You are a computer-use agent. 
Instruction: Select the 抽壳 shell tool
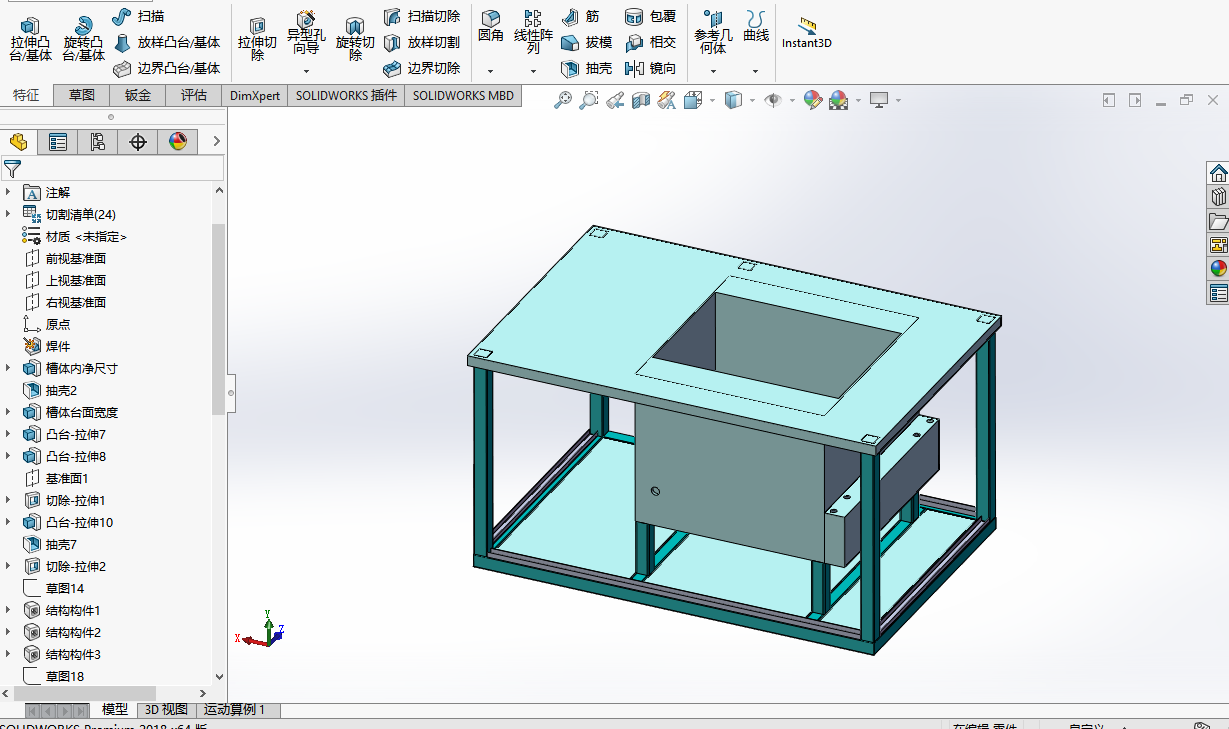[x=586, y=68]
